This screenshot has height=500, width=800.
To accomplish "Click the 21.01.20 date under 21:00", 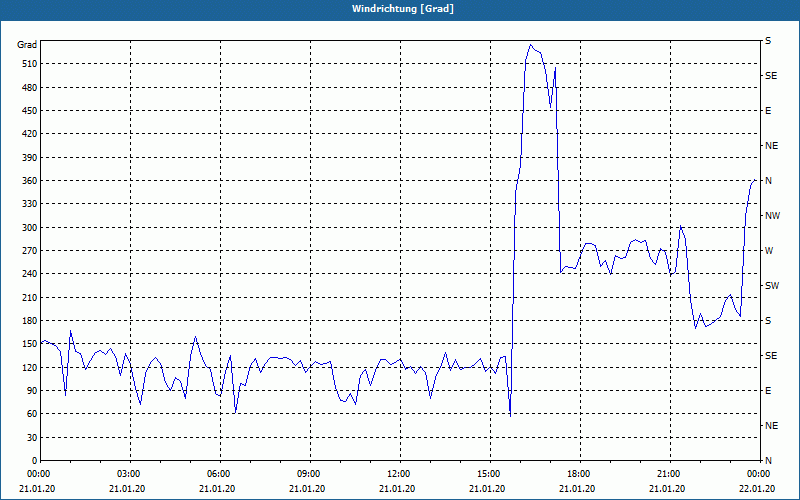I will [x=667, y=488].
